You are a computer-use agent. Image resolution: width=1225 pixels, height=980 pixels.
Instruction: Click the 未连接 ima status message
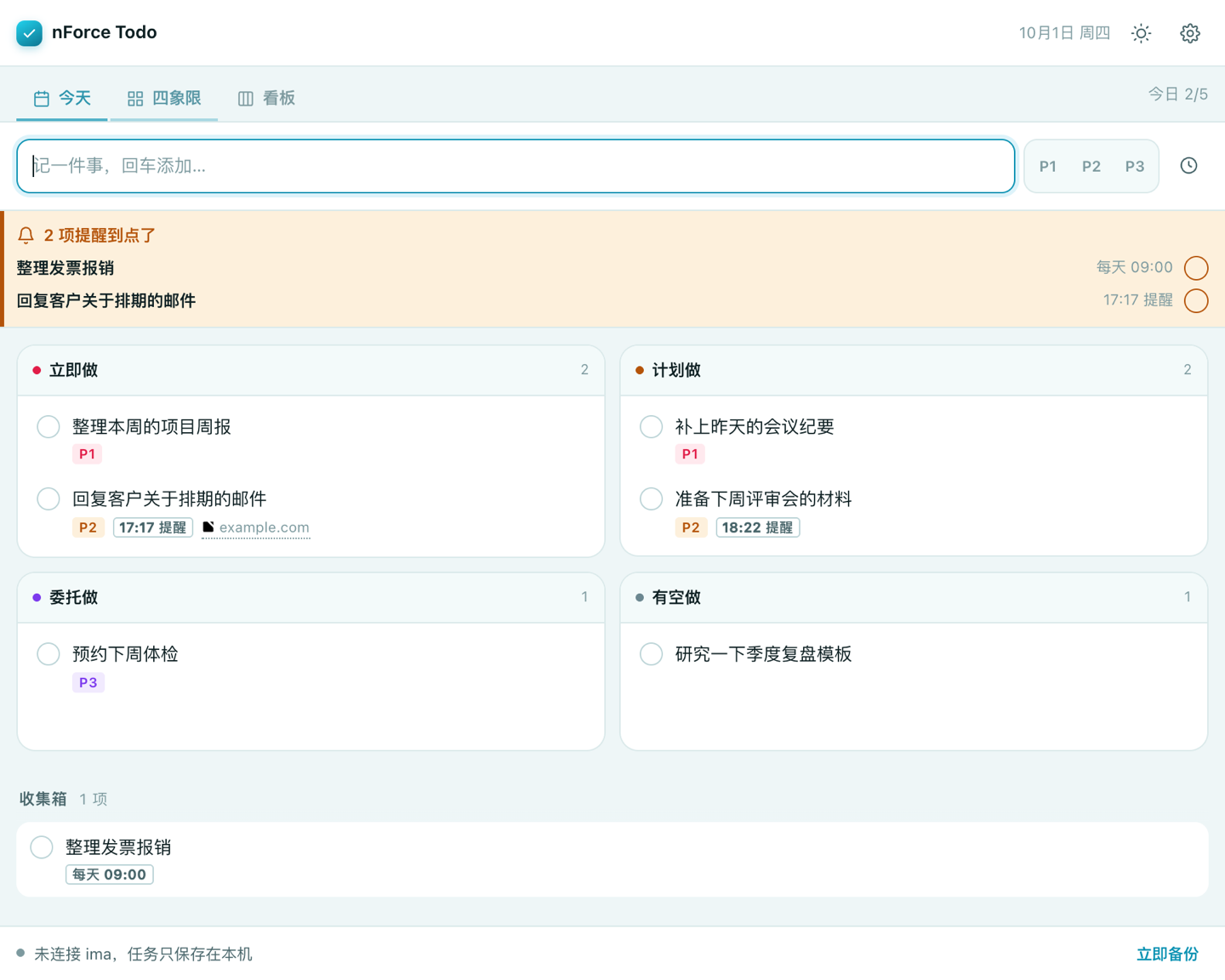(x=143, y=954)
